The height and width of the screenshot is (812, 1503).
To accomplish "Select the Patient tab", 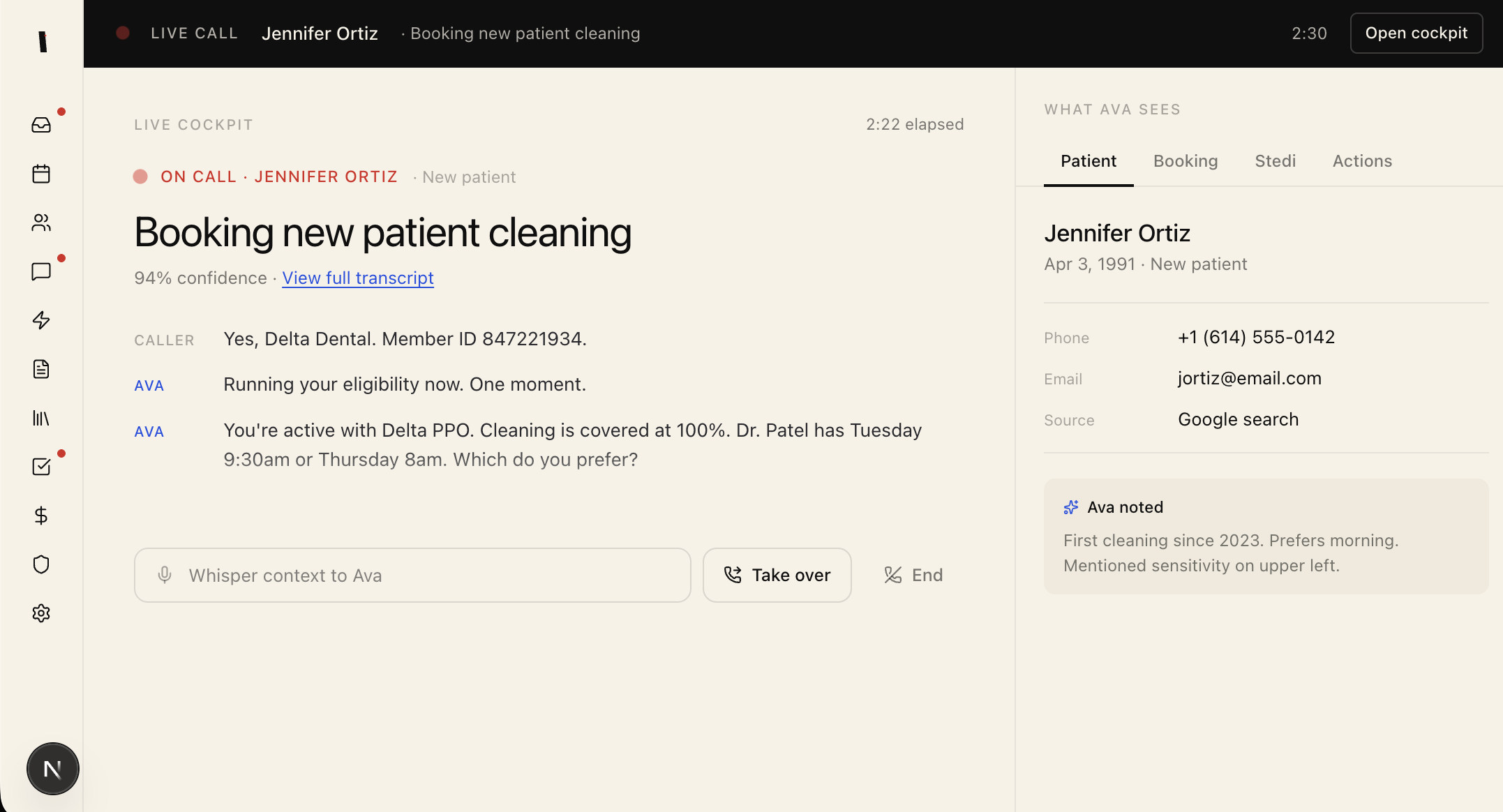I will tap(1088, 161).
